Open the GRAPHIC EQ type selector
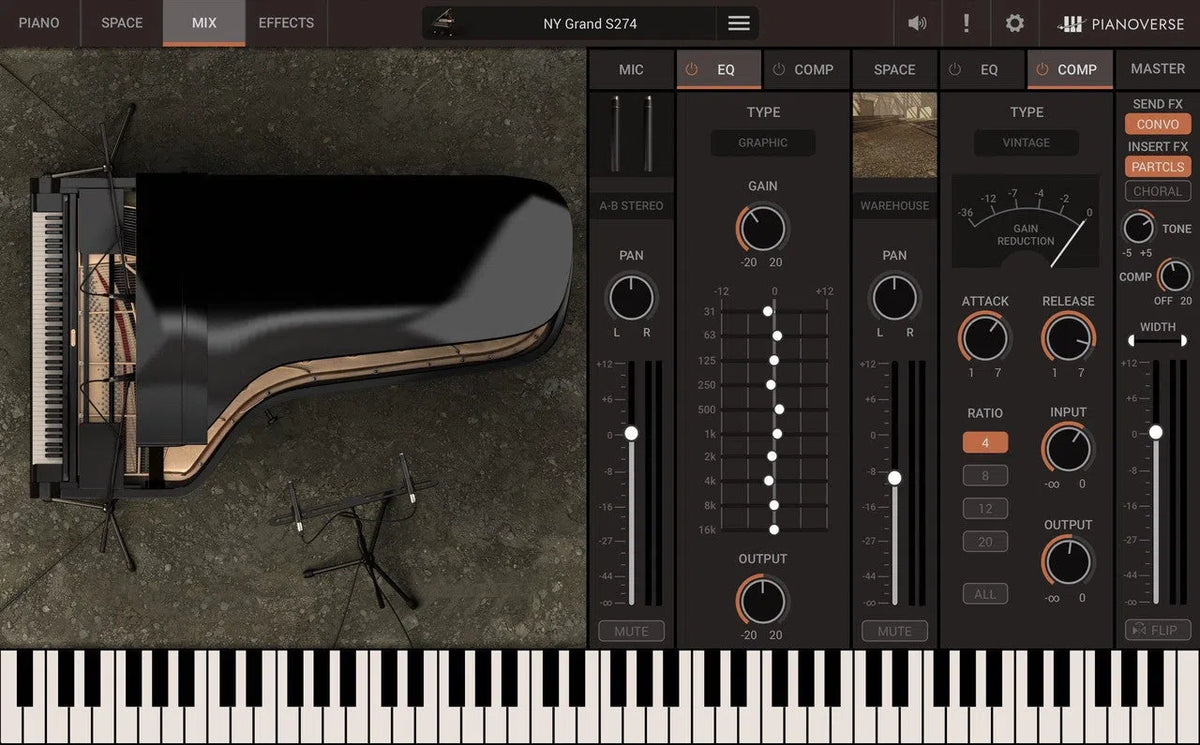The image size is (1200, 745). coord(762,142)
